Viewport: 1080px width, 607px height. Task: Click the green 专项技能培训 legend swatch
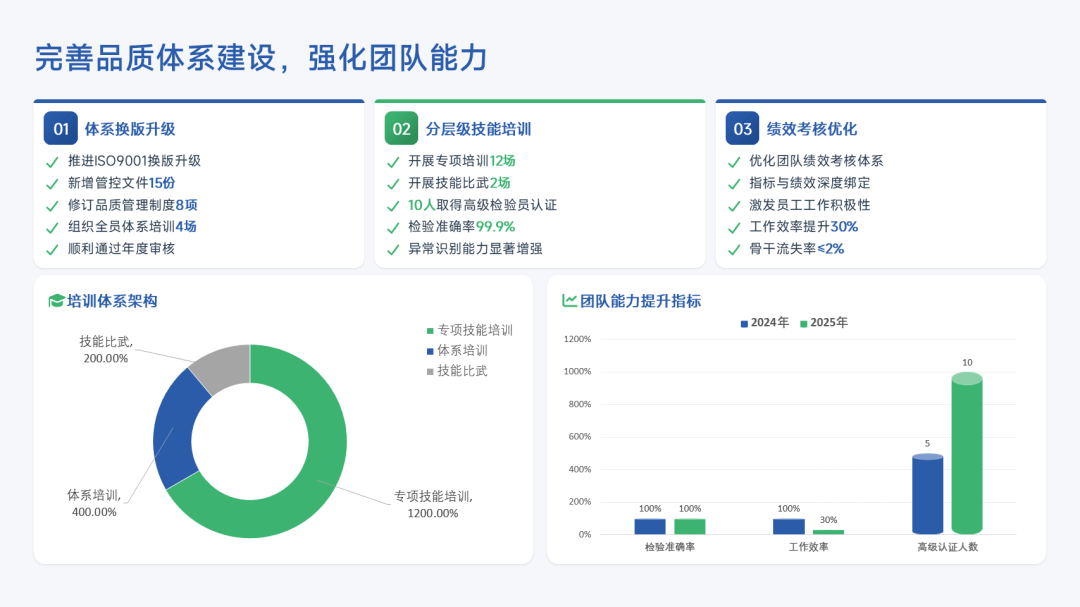coord(430,331)
